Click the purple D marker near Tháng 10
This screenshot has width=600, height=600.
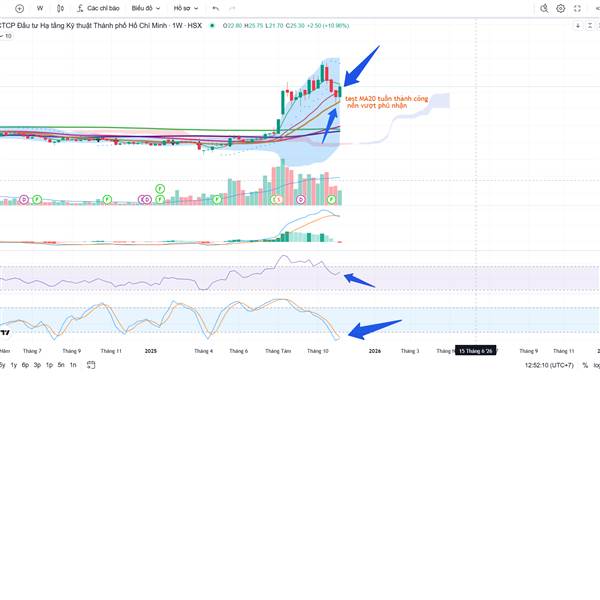tap(301, 199)
